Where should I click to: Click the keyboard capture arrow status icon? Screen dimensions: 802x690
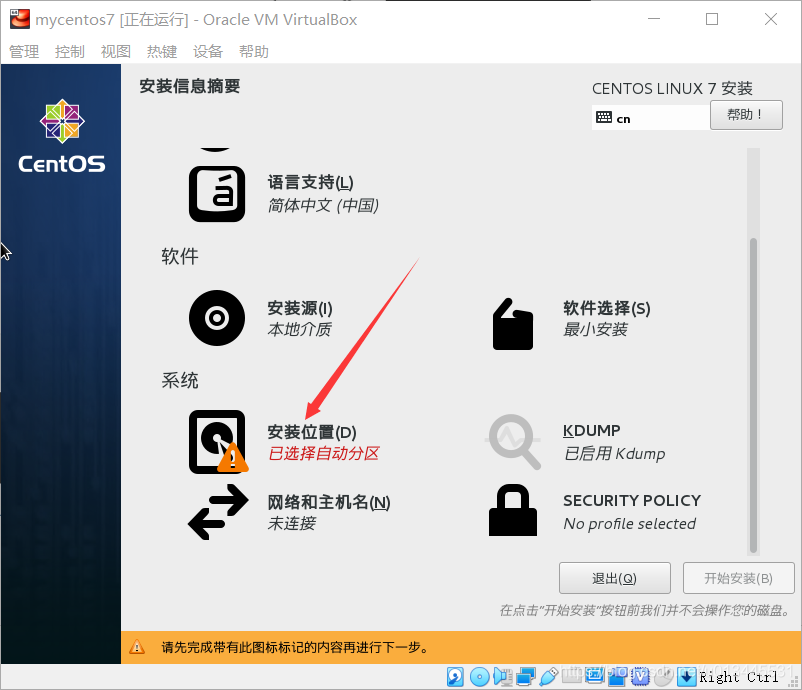coord(686,677)
